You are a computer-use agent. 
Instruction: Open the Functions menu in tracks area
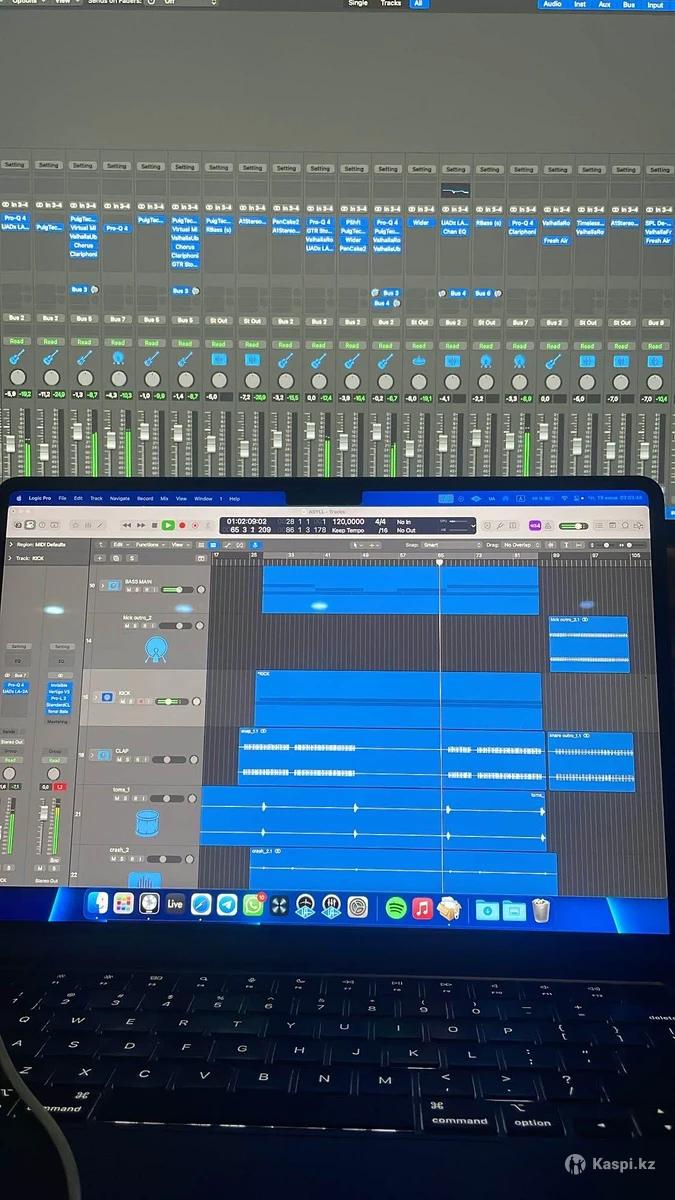pos(150,545)
